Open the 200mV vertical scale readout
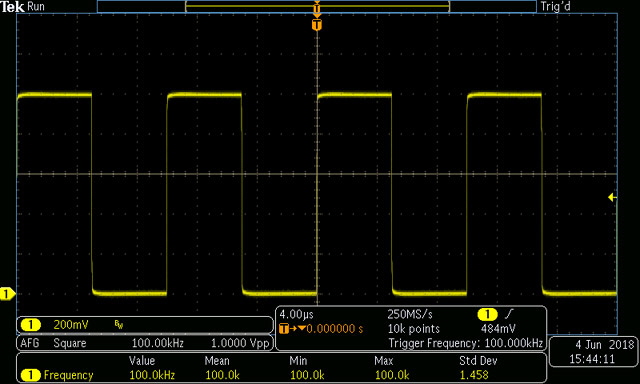 click(71, 325)
